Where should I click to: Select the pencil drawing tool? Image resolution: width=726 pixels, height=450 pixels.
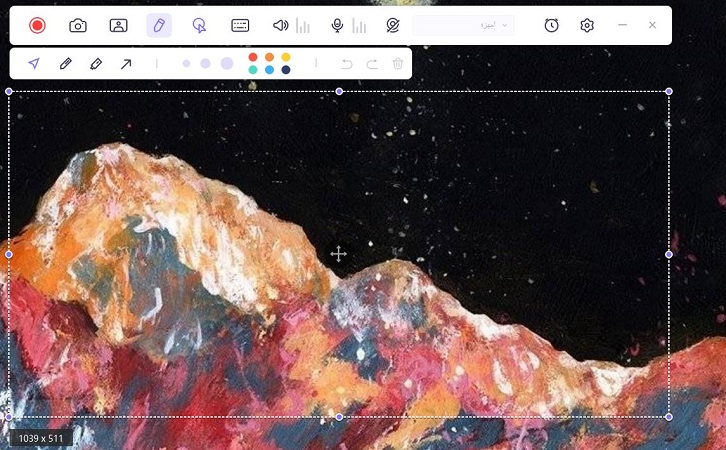click(x=65, y=63)
